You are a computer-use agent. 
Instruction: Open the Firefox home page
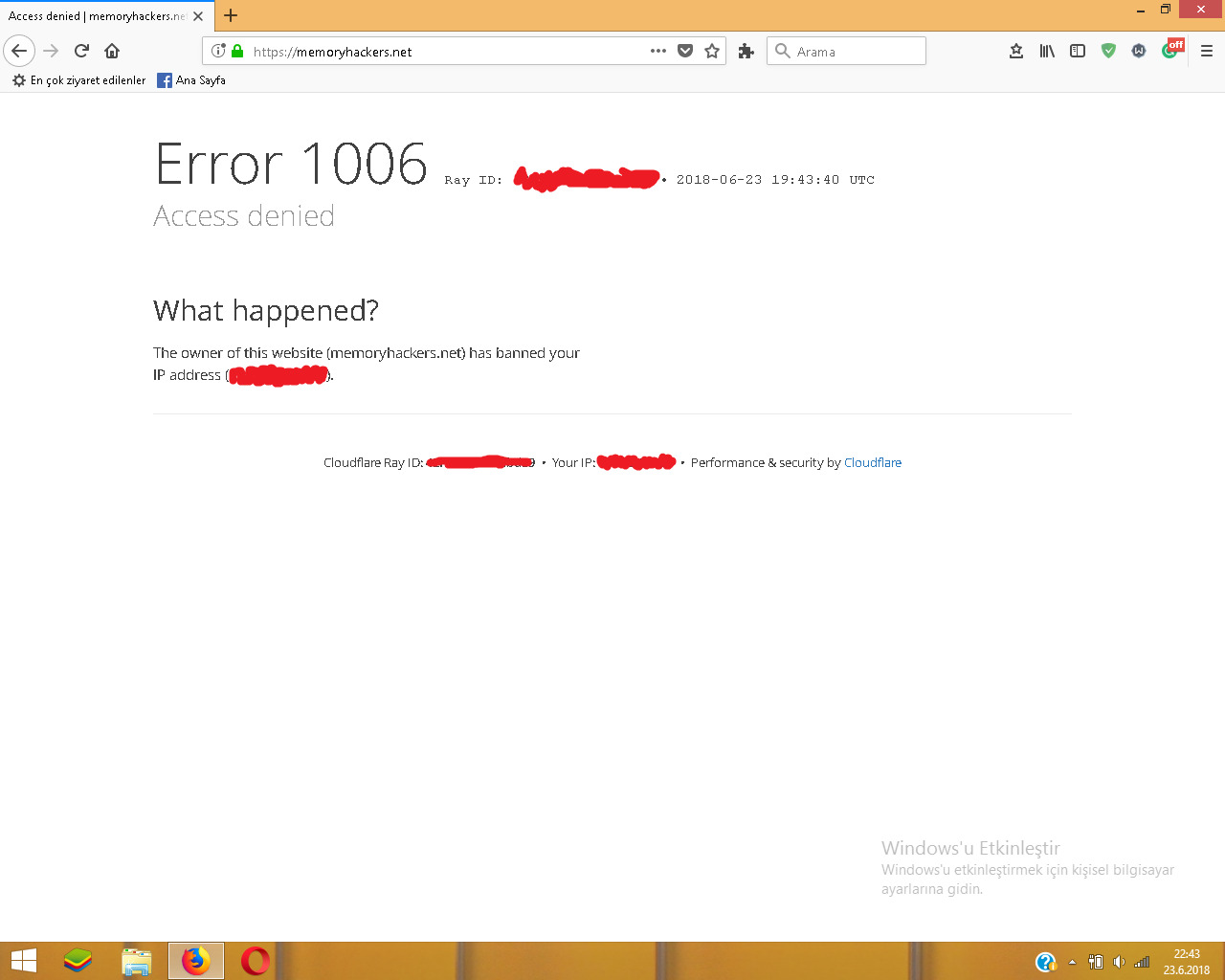pyautogui.click(x=112, y=51)
